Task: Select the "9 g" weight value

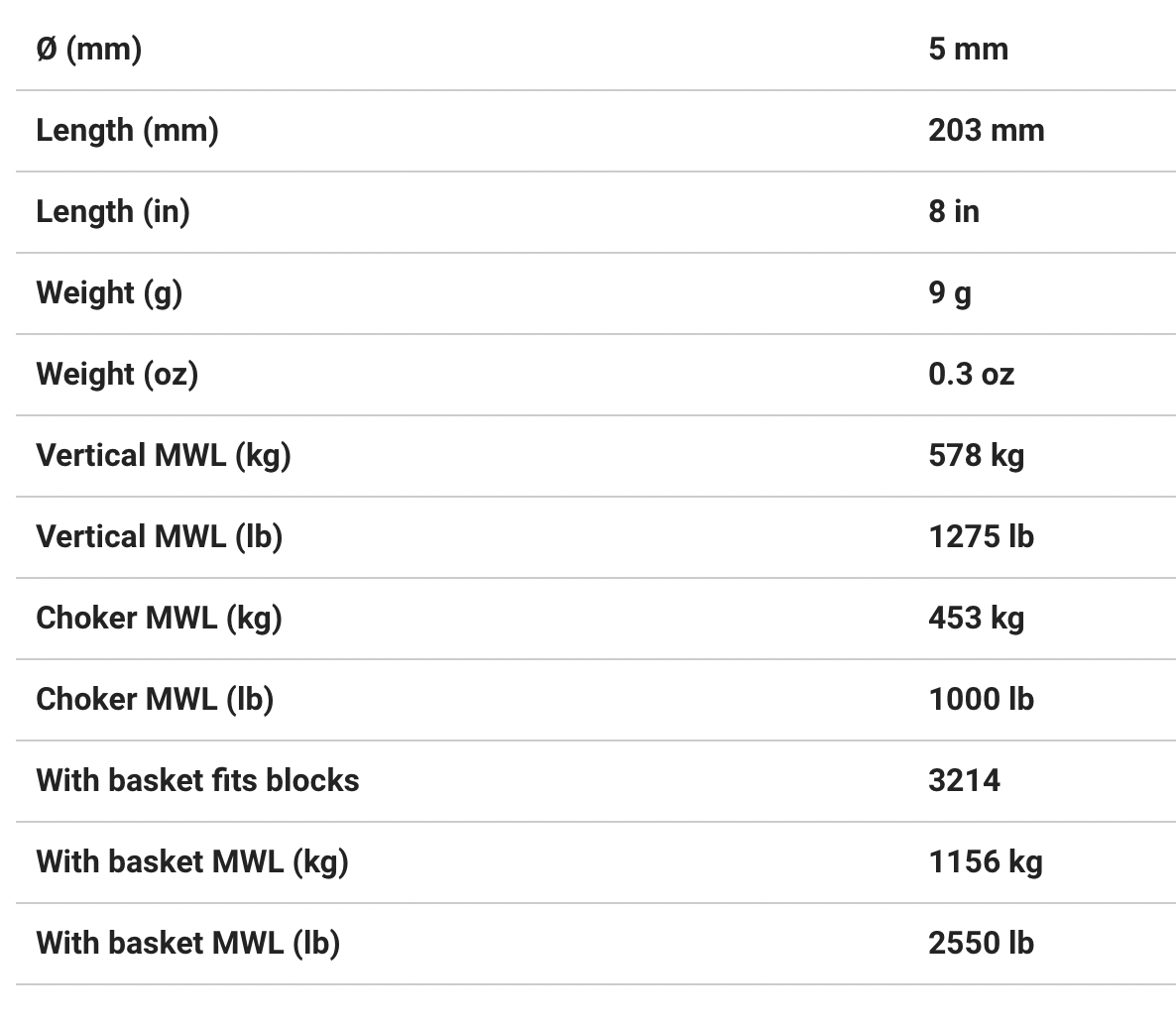Action: [949, 292]
